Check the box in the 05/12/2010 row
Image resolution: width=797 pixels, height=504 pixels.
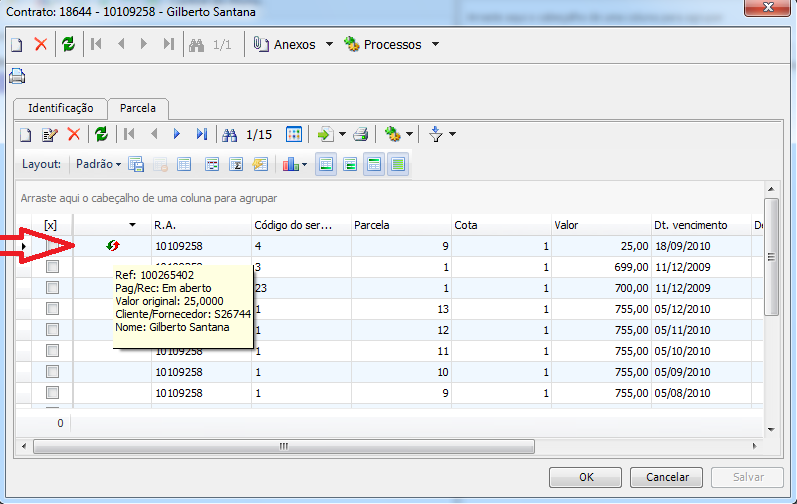pos(52,308)
